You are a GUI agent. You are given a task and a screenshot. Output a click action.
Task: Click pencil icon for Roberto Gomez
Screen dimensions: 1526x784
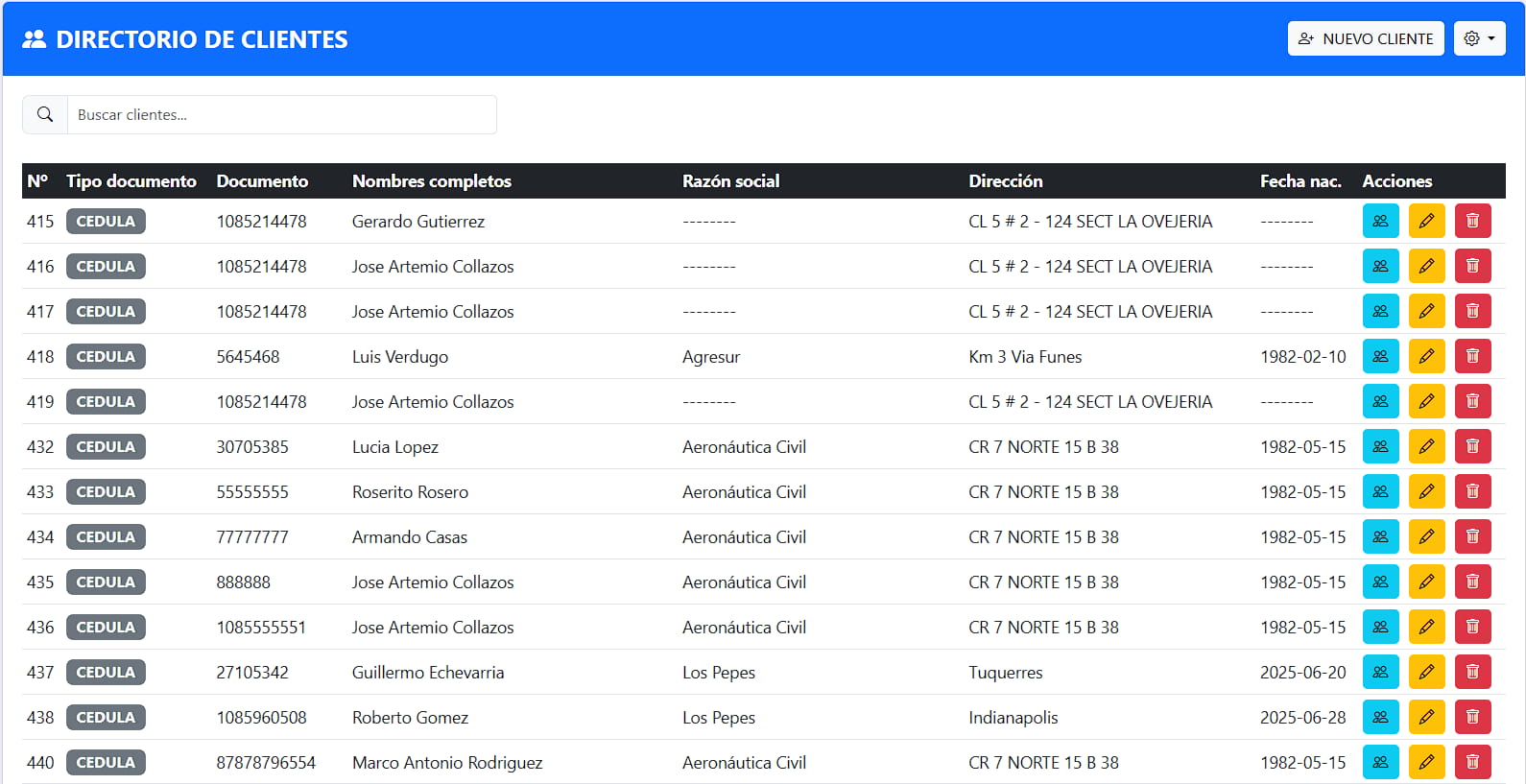1426,717
